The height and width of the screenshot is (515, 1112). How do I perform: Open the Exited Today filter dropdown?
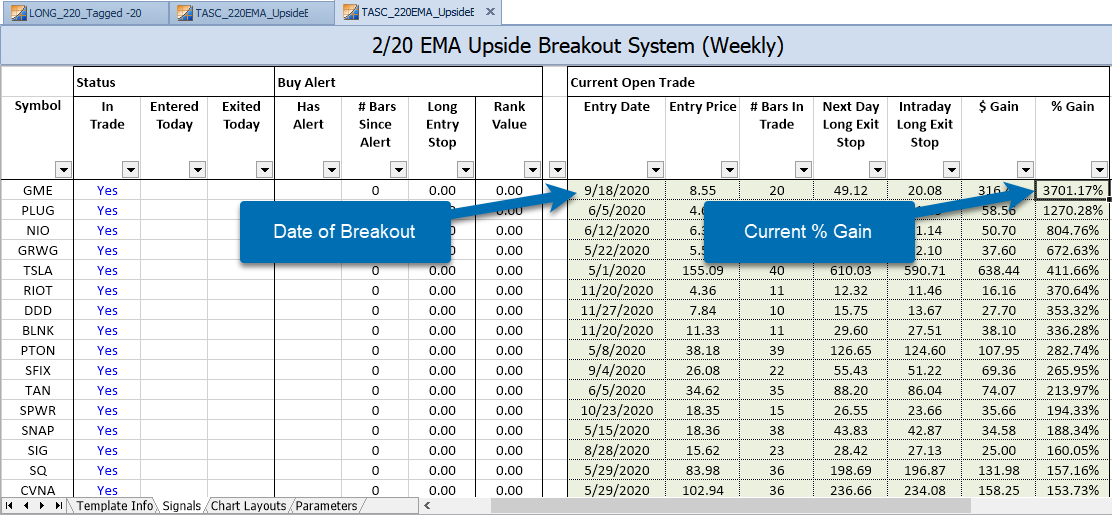[x=264, y=170]
